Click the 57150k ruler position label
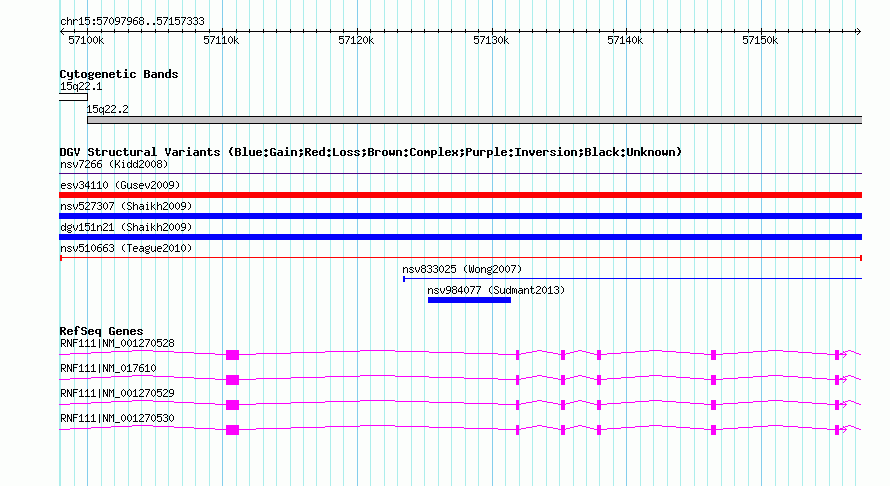This screenshot has width=890, height=486. [x=760, y=40]
